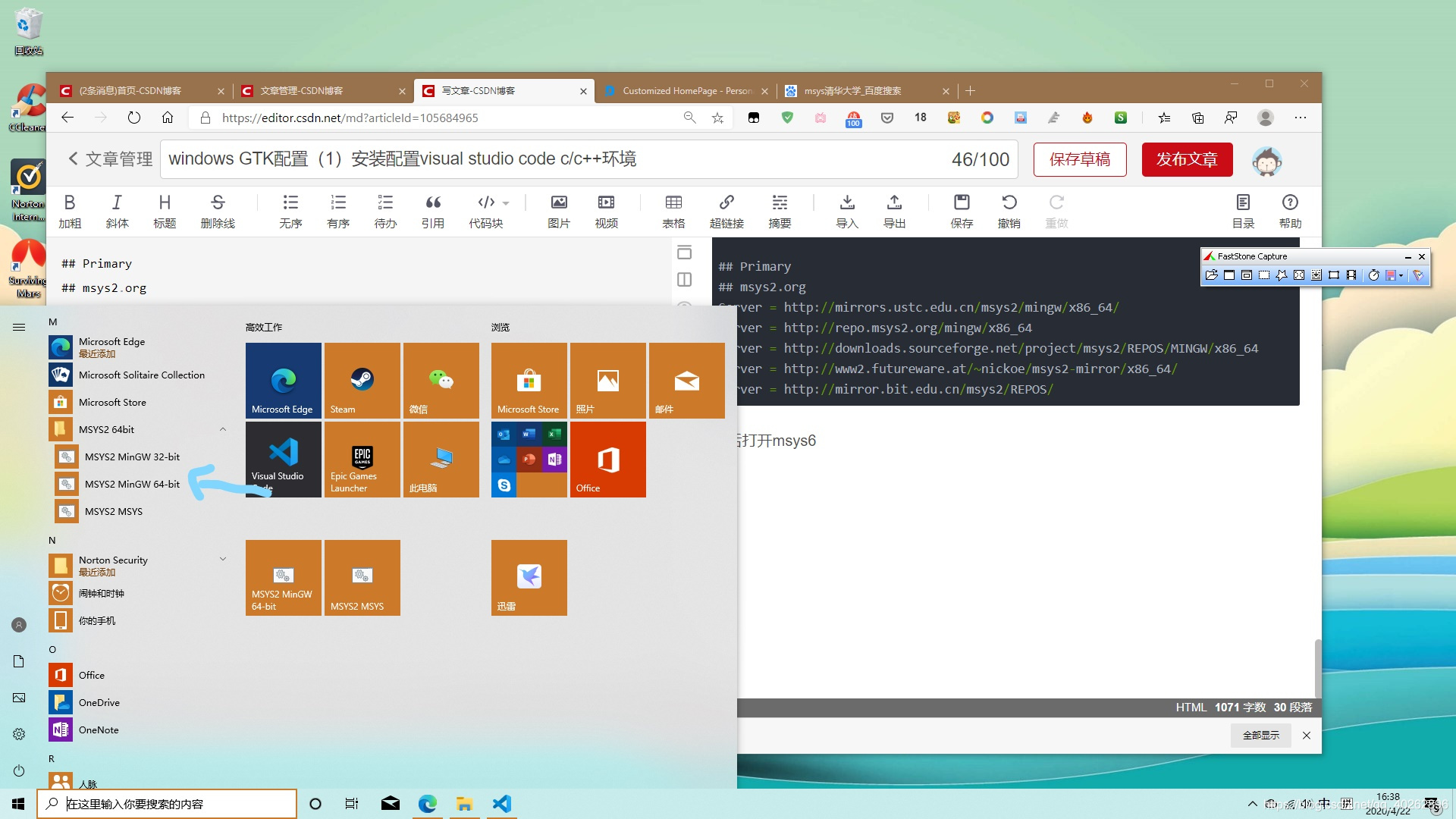Image resolution: width=1456 pixels, height=819 pixels.
Task: Add page to favorites star
Action: point(717,118)
